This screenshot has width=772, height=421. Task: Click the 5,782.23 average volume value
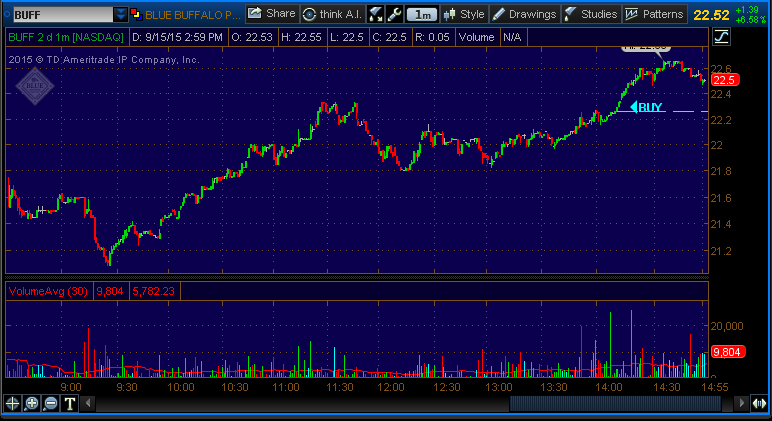[x=154, y=291]
